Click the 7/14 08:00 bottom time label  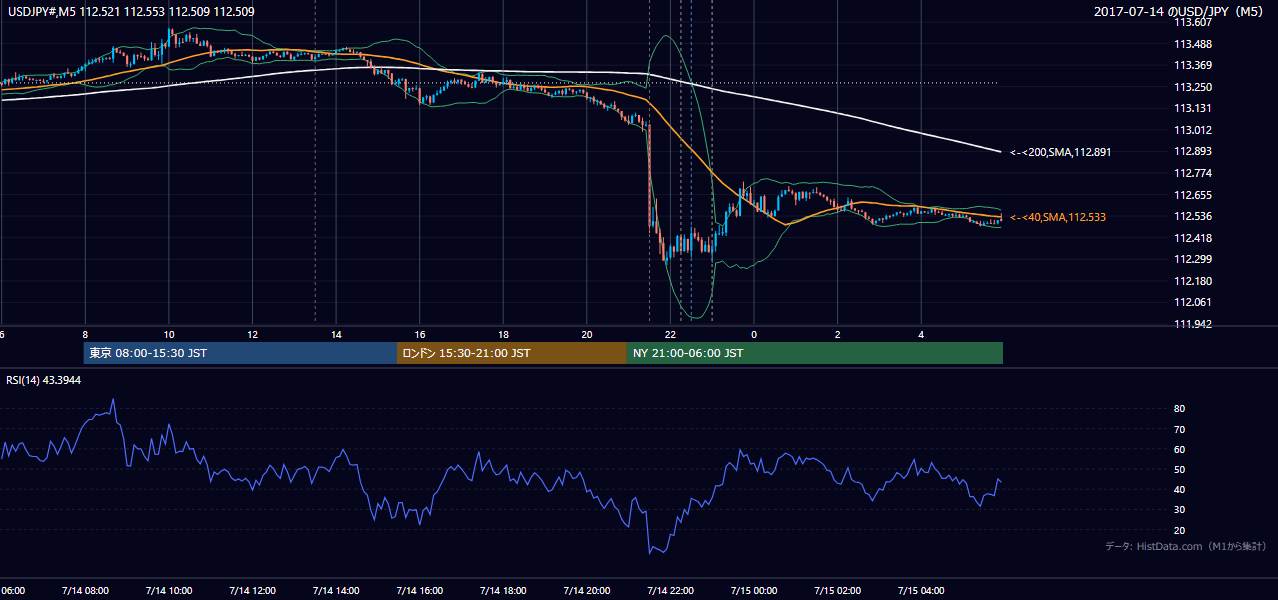click(x=84, y=591)
